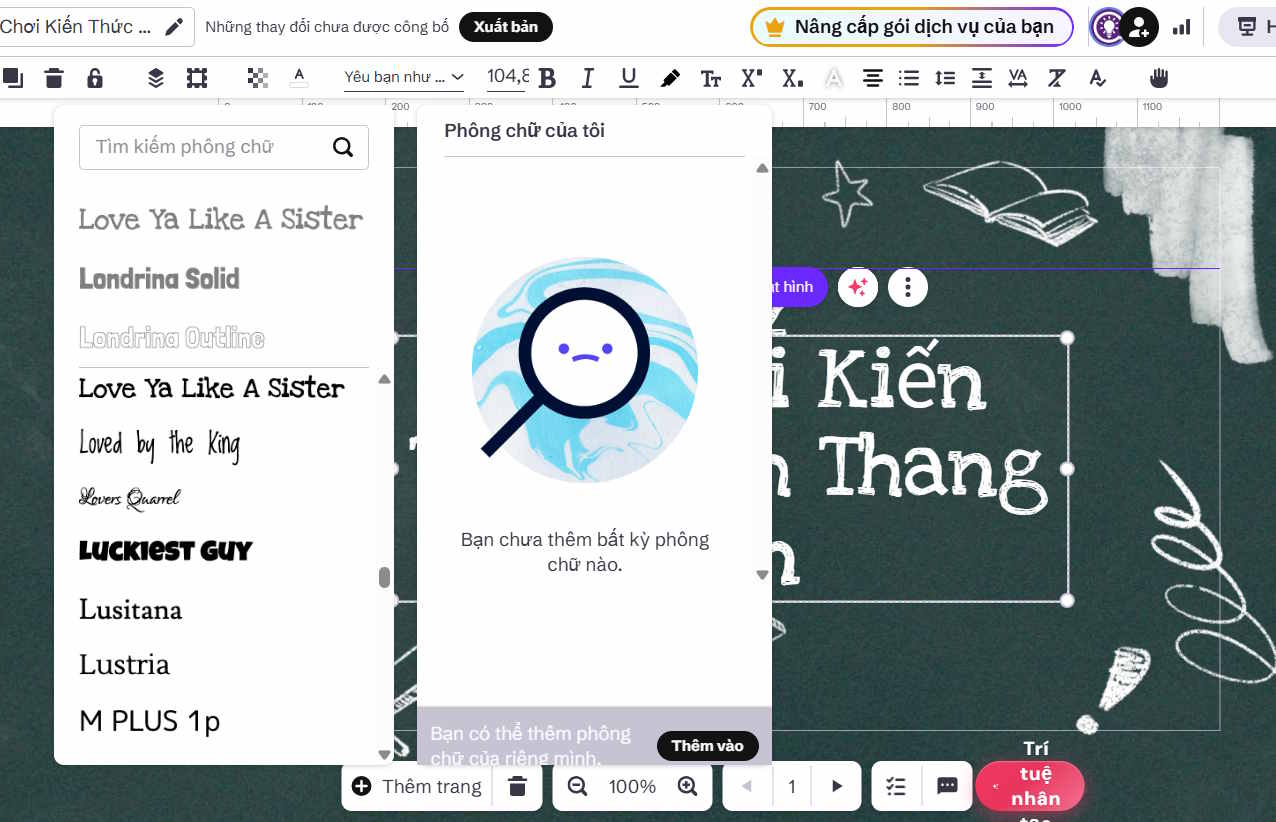Click the Xuất bản publish button
The image size is (1276, 822).
point(505,27)
